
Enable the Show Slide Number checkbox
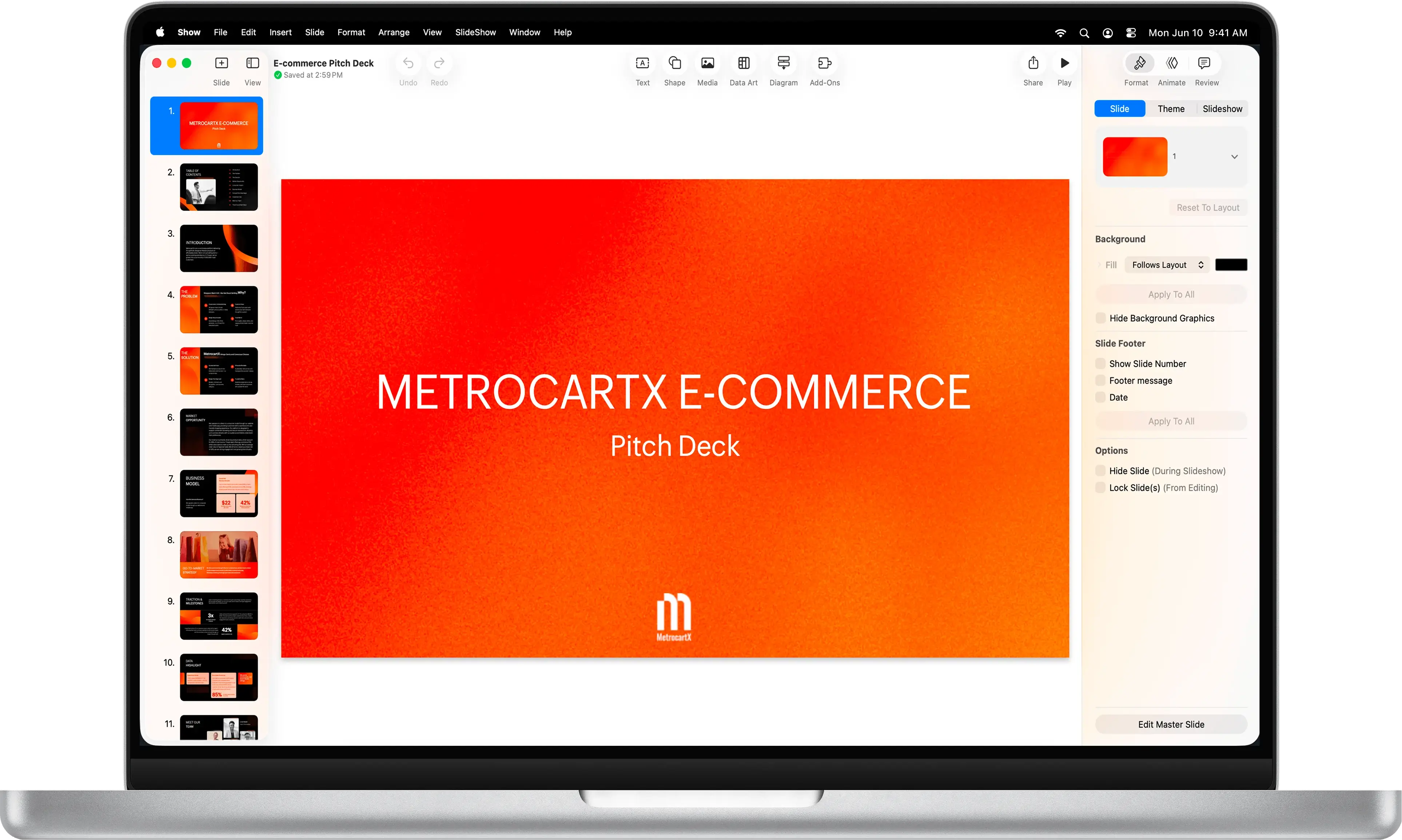click(1100, 364)
